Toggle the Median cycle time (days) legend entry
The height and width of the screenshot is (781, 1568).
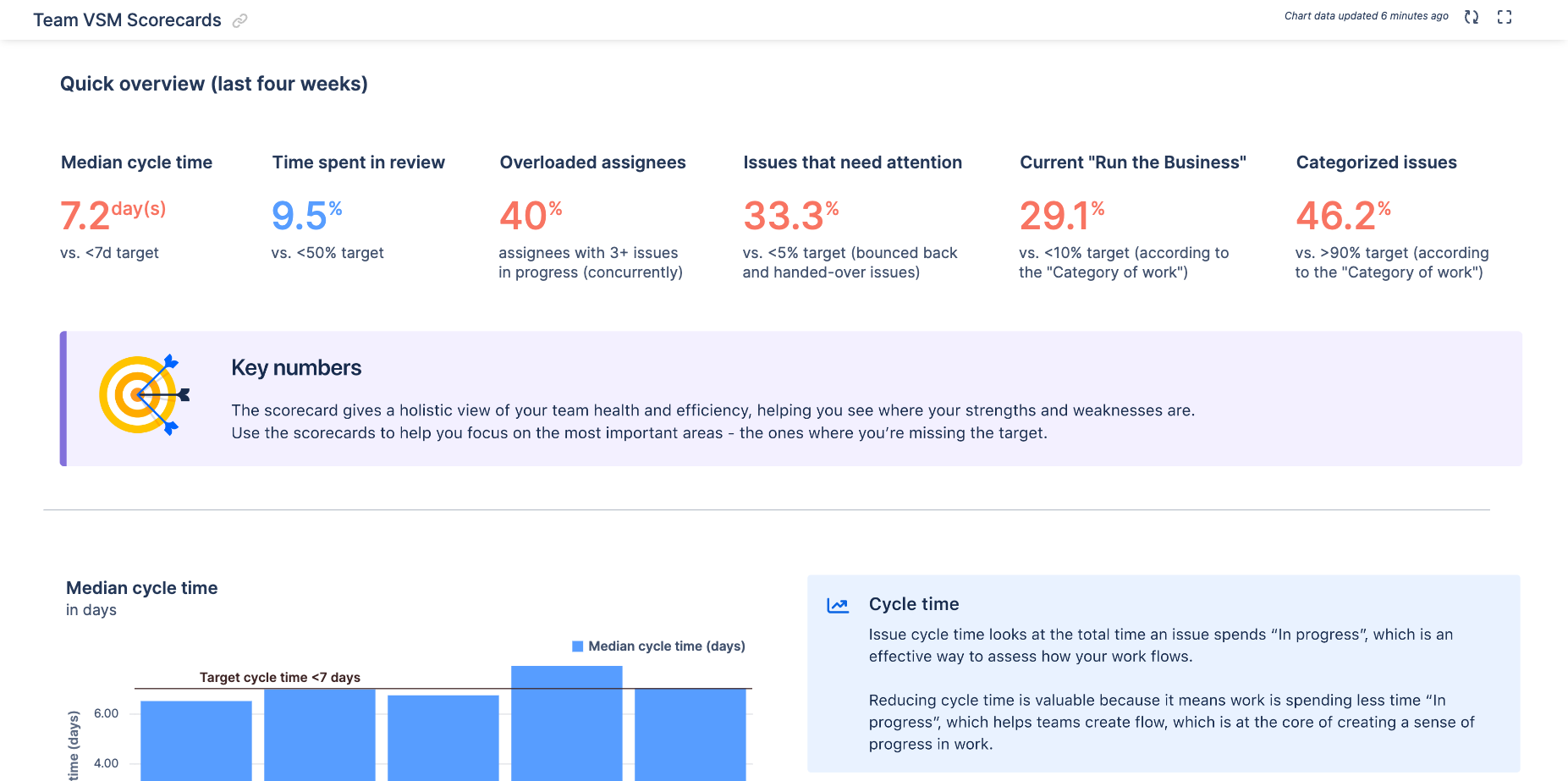point(658,646)
